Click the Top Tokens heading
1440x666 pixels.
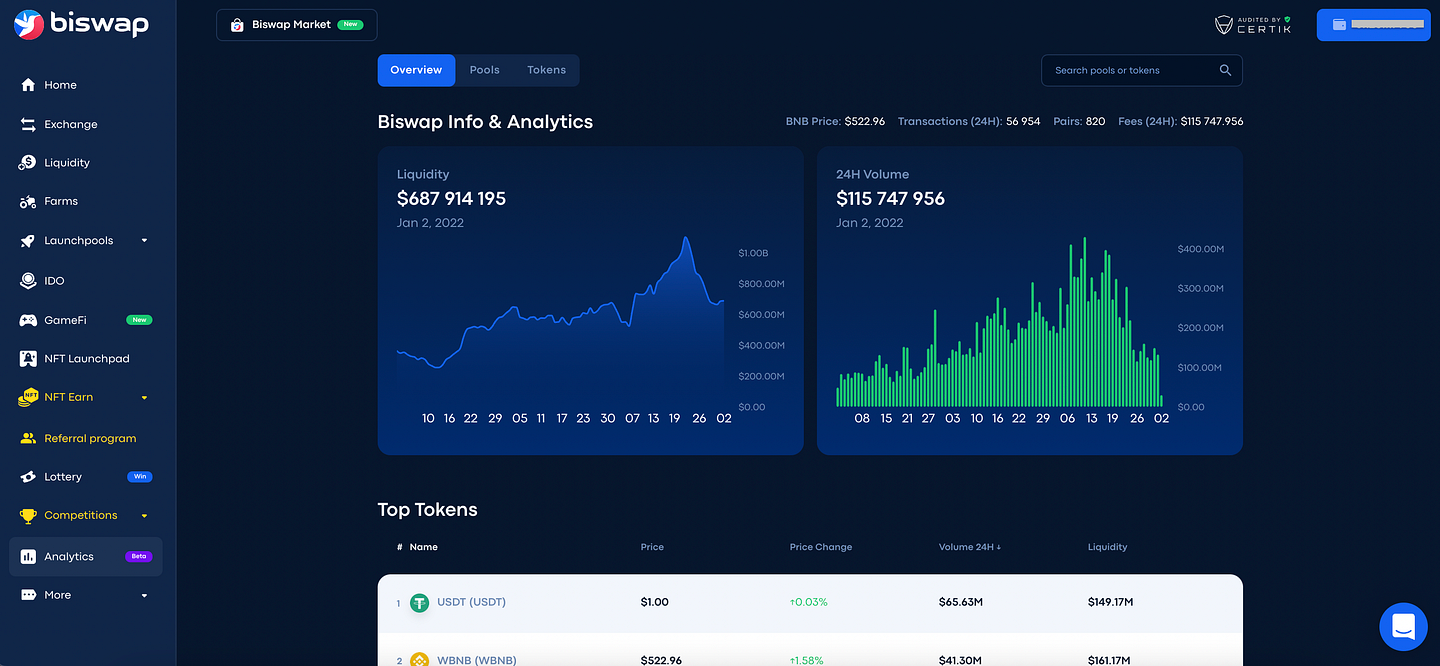[427, 510]
